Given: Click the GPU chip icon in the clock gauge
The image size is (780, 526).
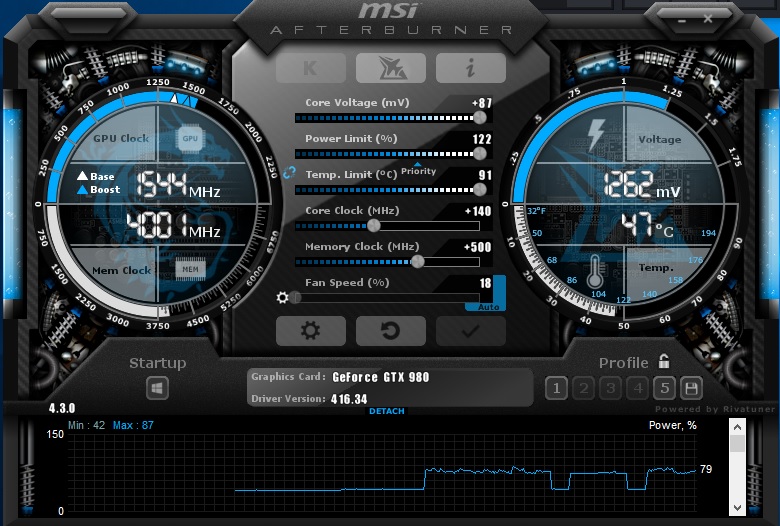Looking at the screenshot, I should tap(190, 138).
